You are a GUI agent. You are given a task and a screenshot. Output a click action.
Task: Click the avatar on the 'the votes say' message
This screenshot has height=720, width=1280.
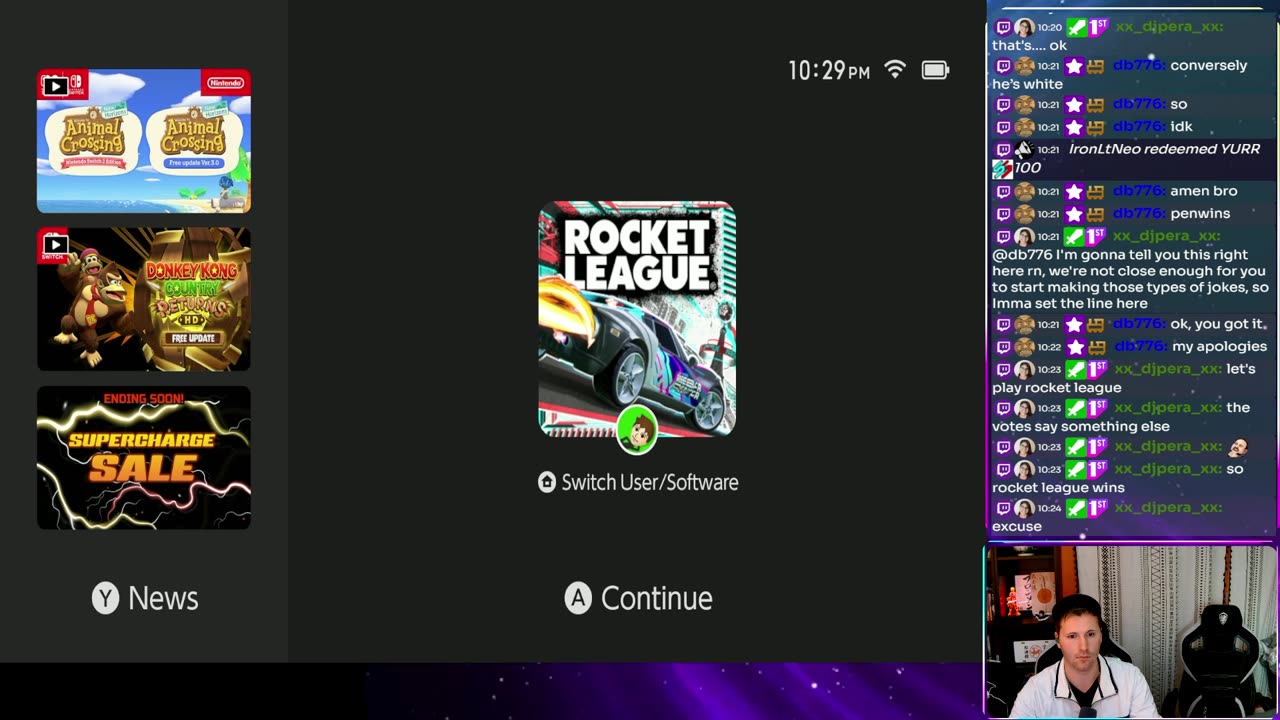[x=1024, y=408]
